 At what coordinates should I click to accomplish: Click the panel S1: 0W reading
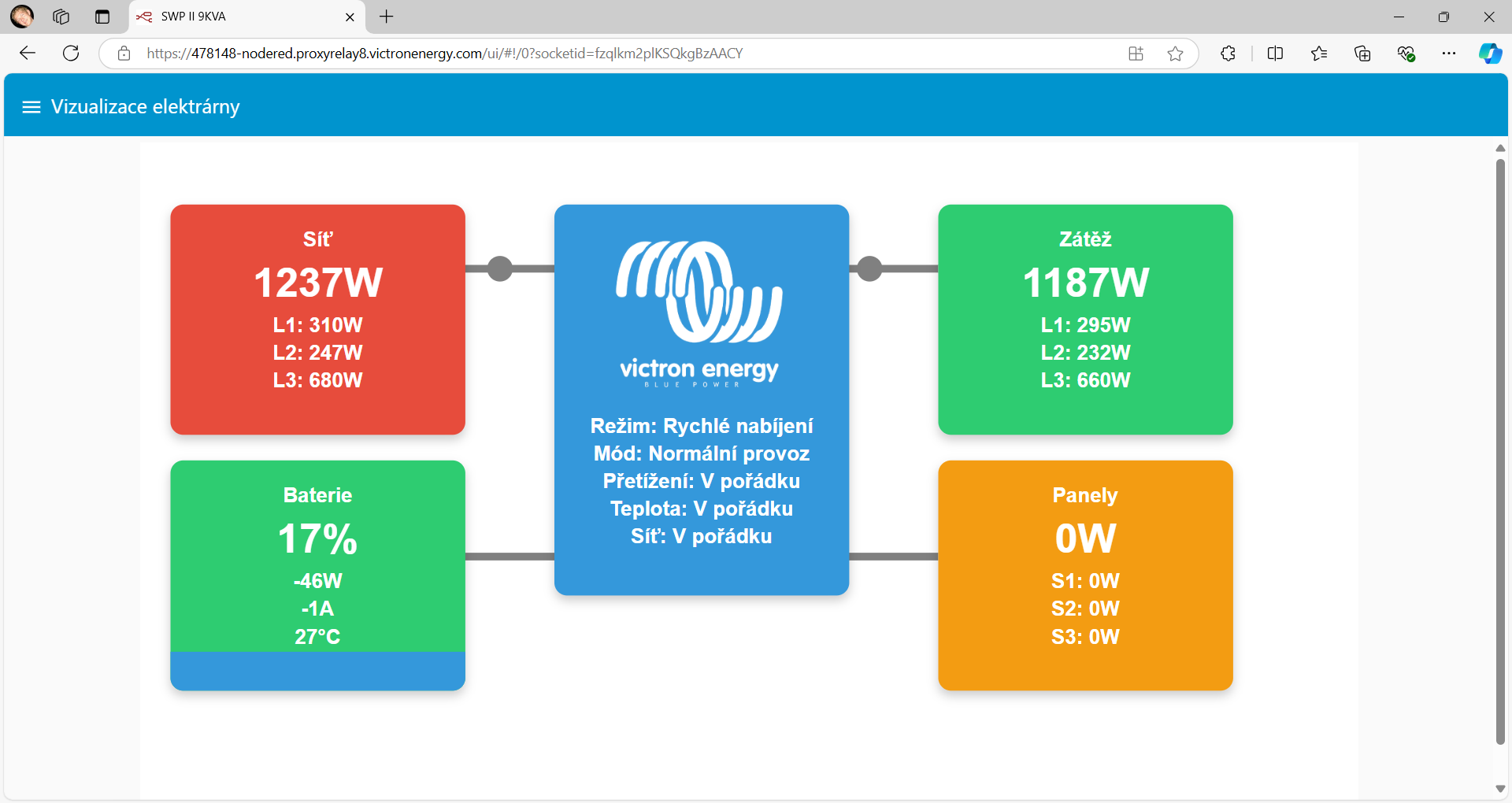1085,581
